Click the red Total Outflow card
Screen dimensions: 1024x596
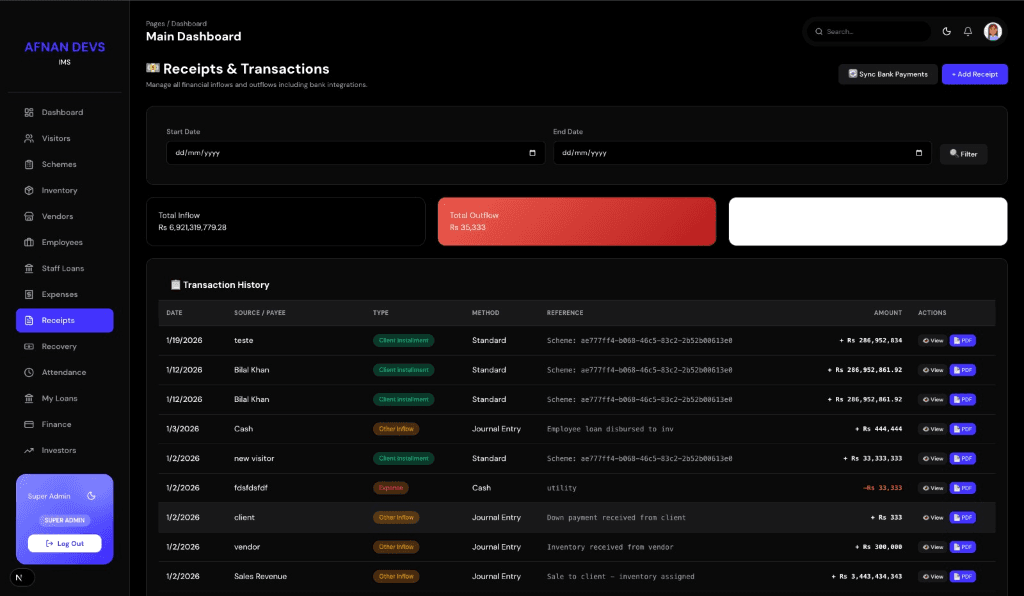click(x=577, y=221)
